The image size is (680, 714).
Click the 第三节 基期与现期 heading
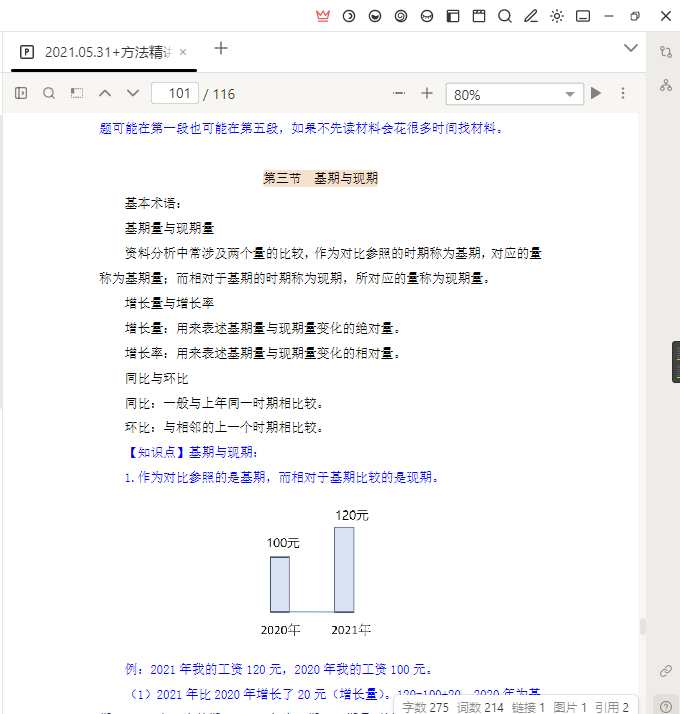pyautogui.click(x=321, y=178)
